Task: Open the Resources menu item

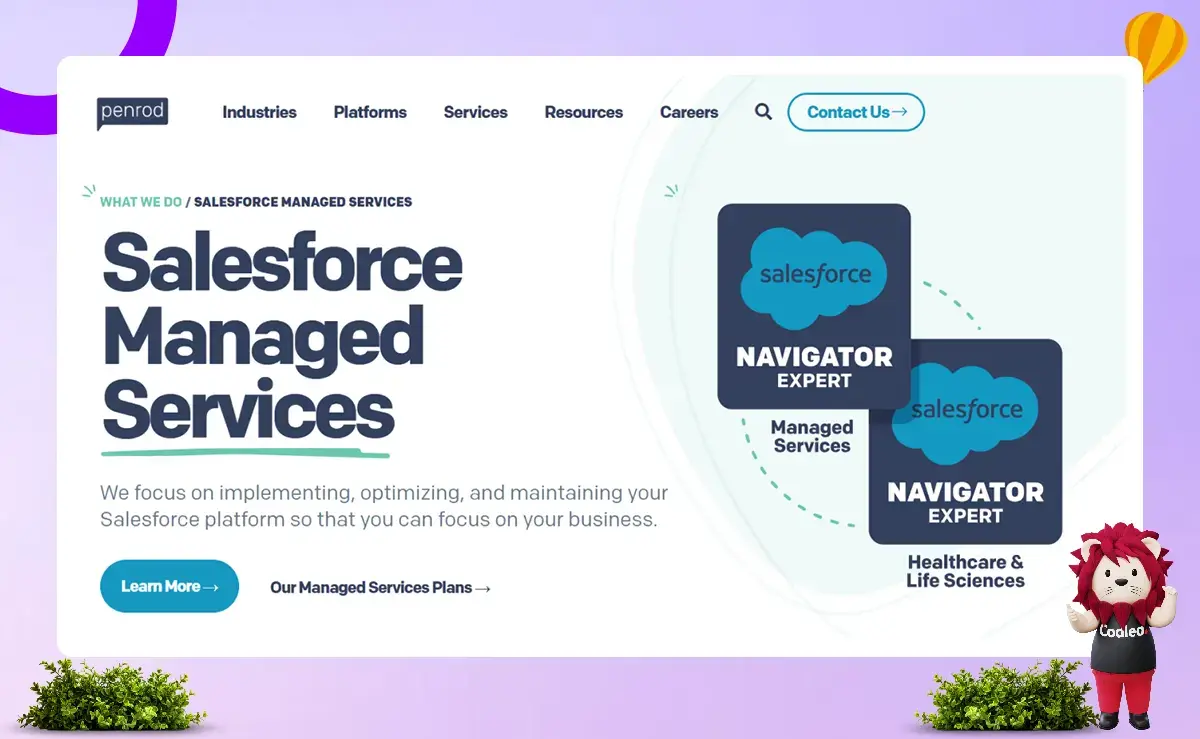Action: [583, 112]
